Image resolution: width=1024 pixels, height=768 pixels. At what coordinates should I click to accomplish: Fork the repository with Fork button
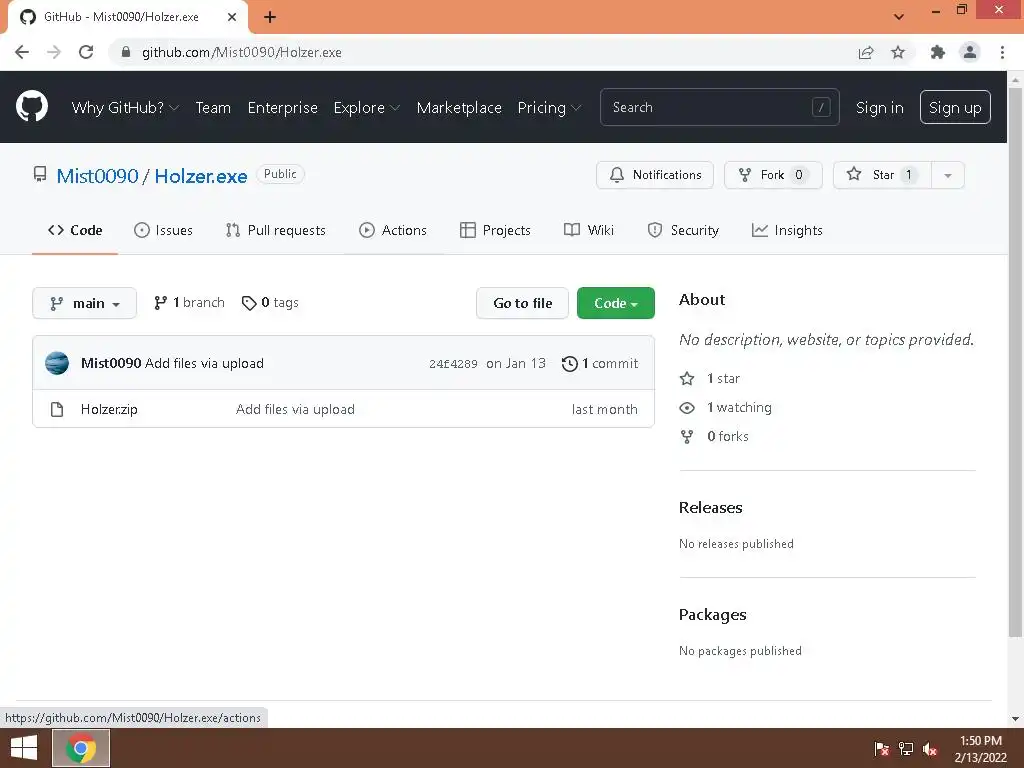pos(773,175)
